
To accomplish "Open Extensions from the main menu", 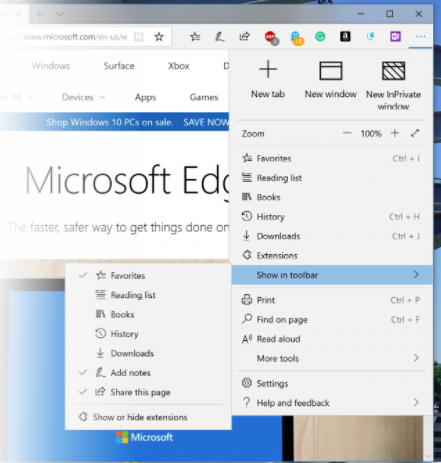I will point(331,255).
